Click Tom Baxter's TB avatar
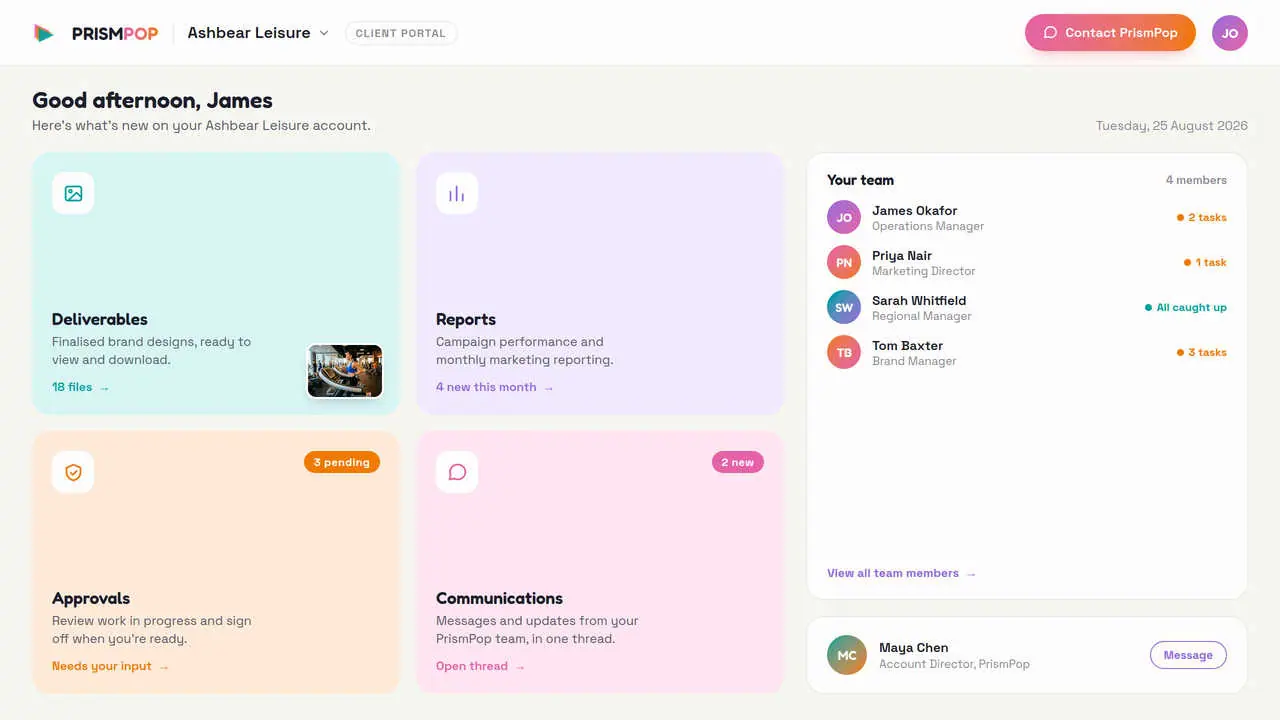1280x720 pixels. coord(844,352)
